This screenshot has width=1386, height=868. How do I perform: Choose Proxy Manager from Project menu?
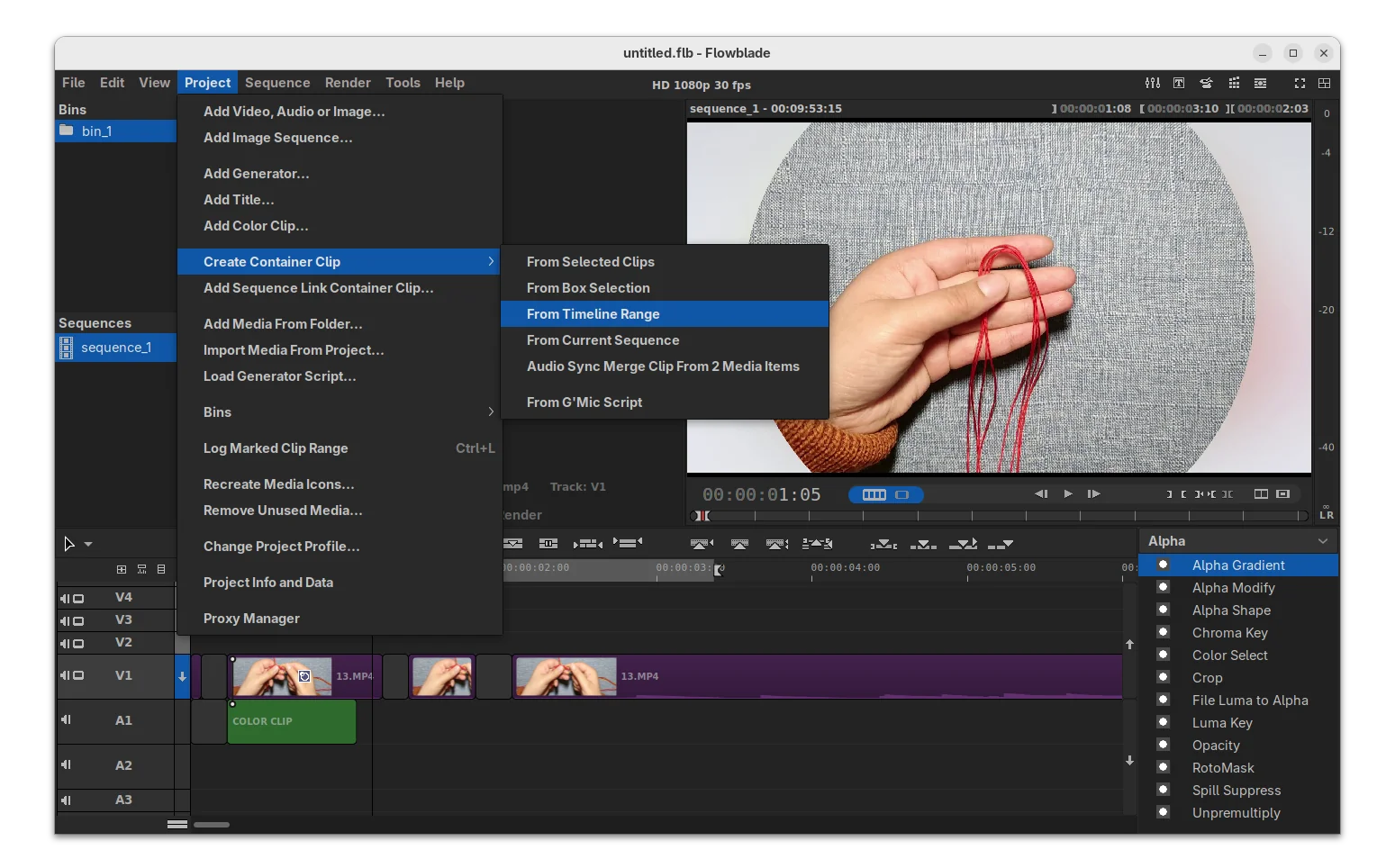(x=251, y=619)
